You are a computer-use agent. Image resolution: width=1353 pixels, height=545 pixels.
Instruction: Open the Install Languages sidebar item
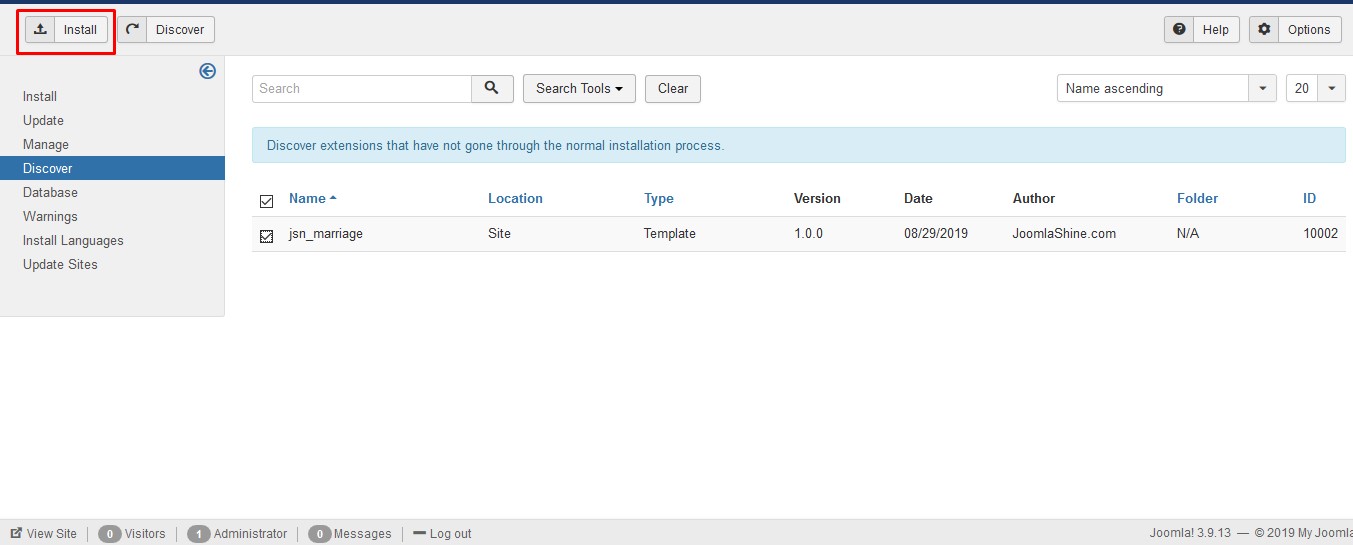73,241
